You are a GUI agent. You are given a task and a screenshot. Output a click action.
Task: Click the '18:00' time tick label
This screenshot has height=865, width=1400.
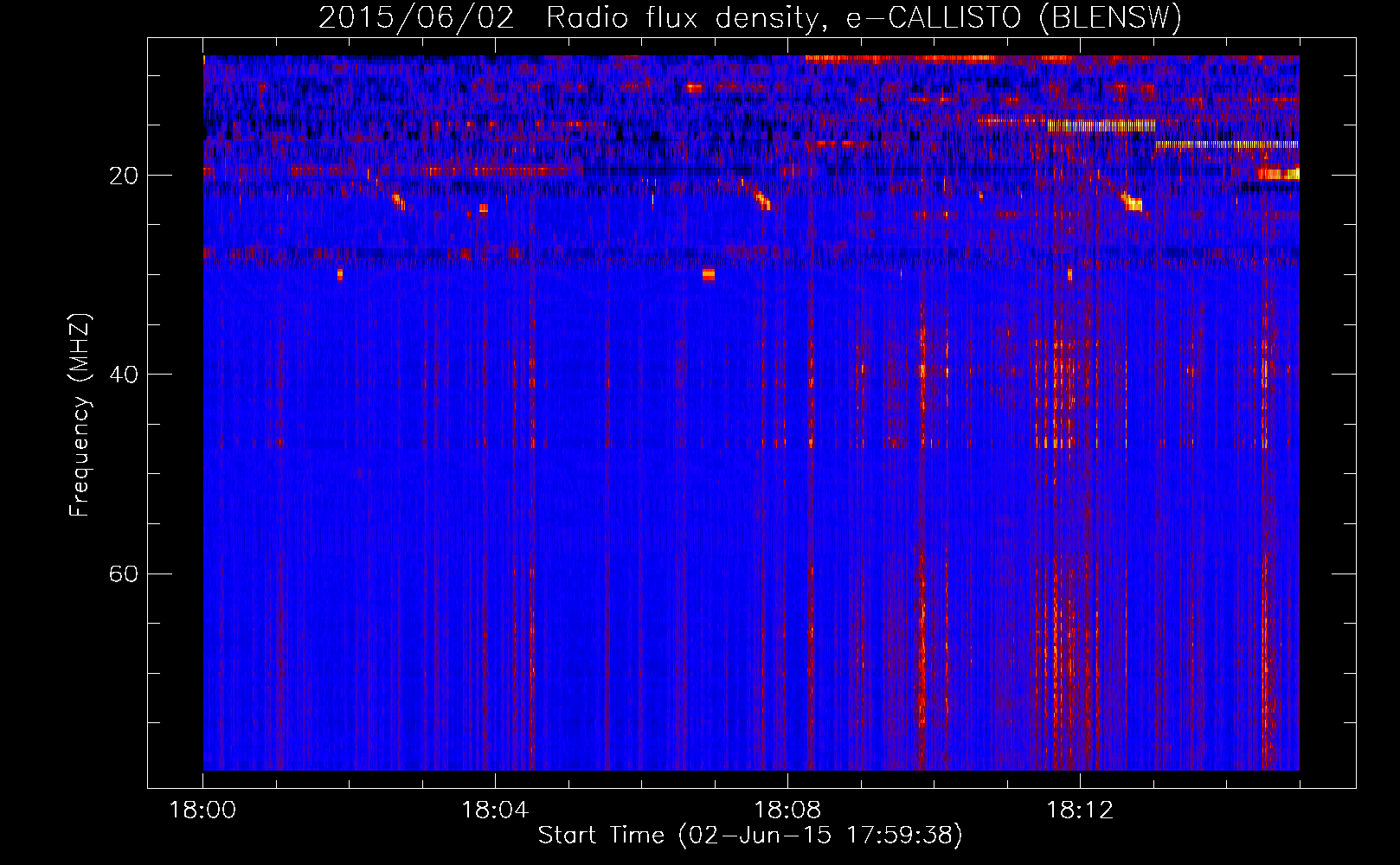pyautogui.click(x=202, y=811)
